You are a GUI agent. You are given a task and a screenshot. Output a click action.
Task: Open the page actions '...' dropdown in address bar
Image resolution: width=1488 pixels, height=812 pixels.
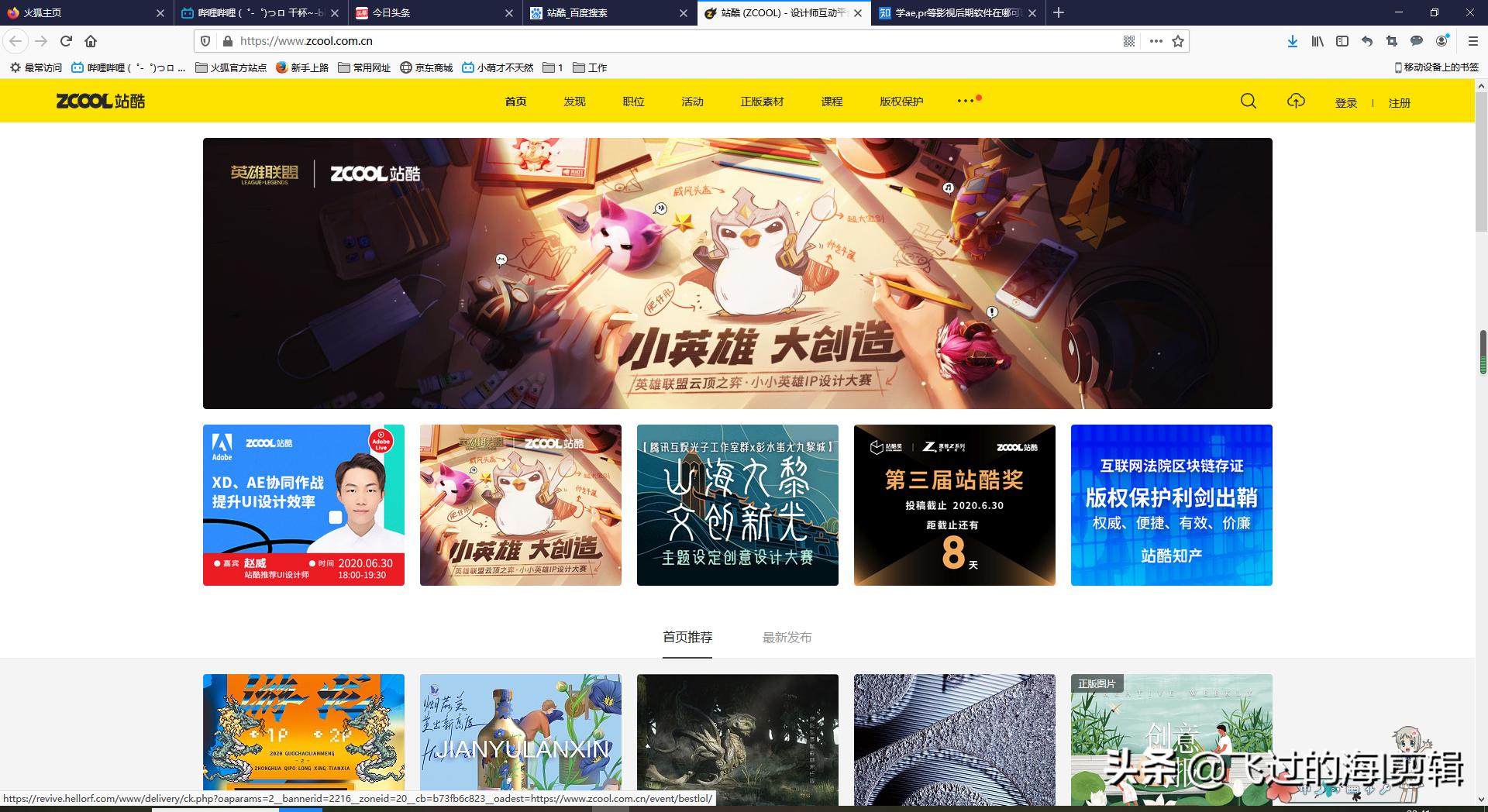click(x=1156, y=41)
